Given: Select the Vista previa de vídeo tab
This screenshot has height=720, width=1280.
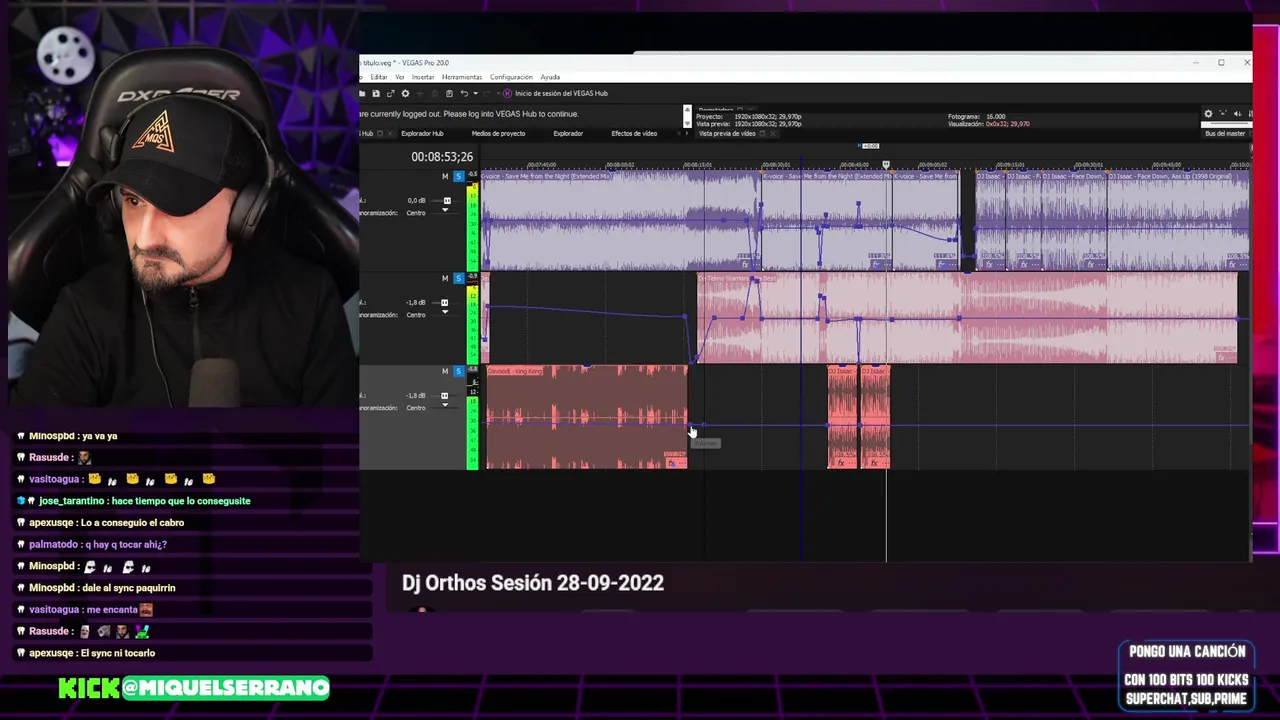Looking at the screenshot, I should (x=727, y=133).
